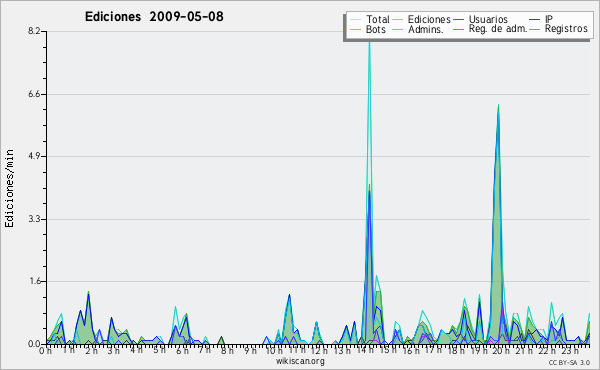Image resolution: width=600 pixels, height=370 pixels.
Task: Click the orange Bots legend line swatch
Action: (356, 29)
